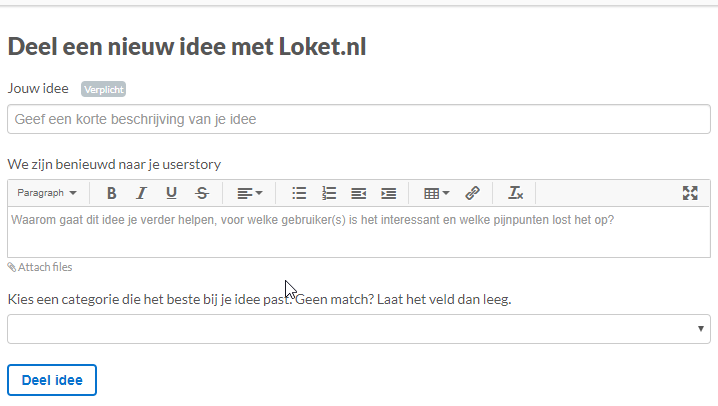
Task: Insert a bulleted list
Action: 298,193
